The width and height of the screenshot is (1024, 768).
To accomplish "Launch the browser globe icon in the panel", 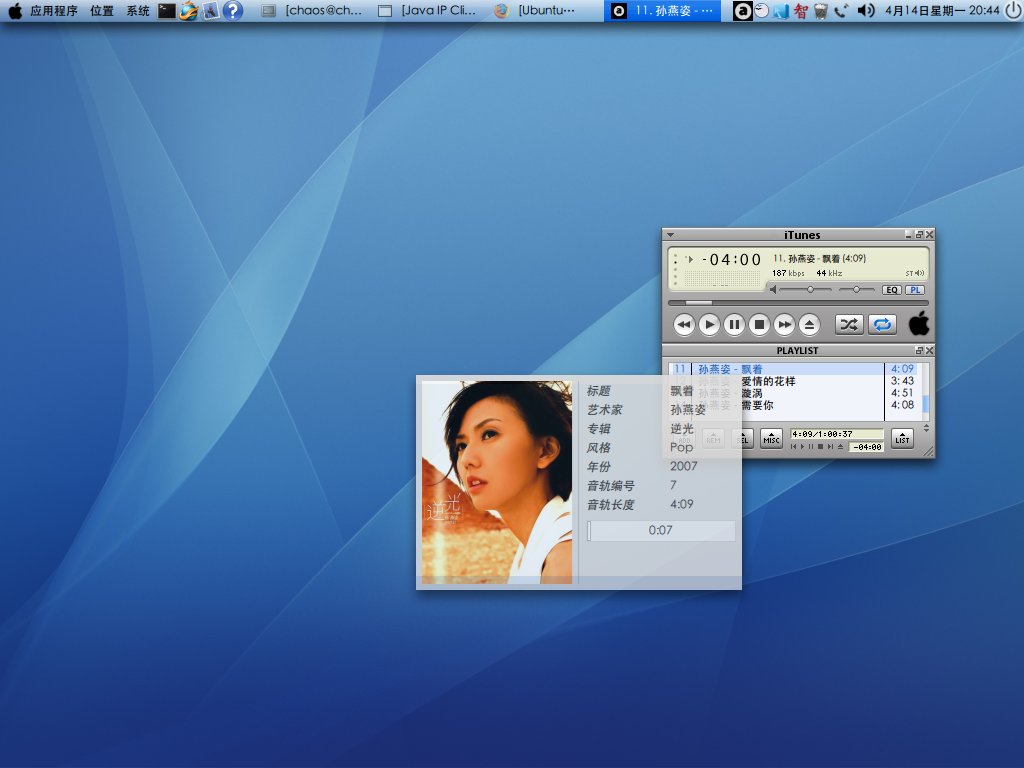I will [x=189, y=10].
